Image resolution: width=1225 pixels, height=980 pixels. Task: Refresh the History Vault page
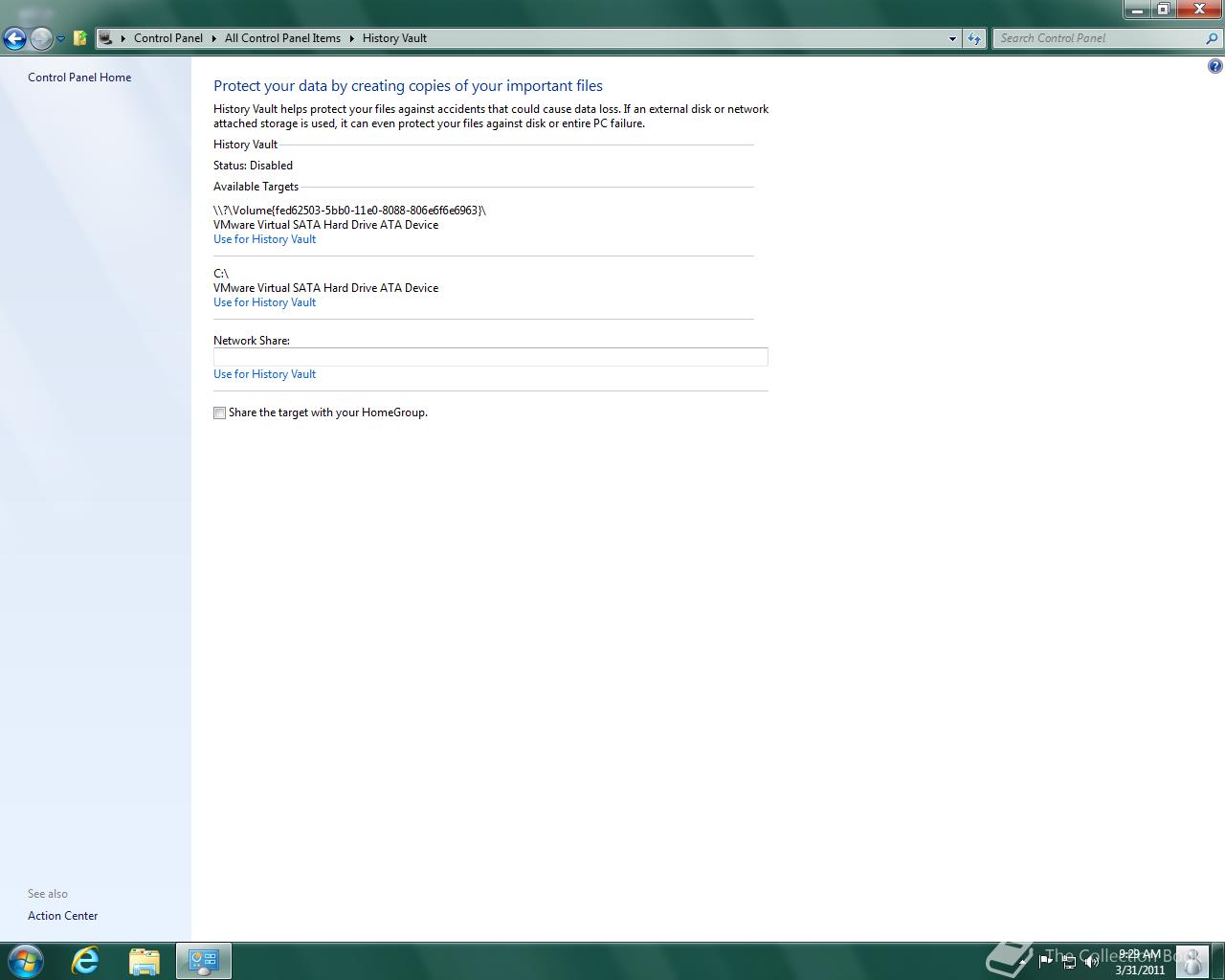pyautogui.click(x=974, y=38)
